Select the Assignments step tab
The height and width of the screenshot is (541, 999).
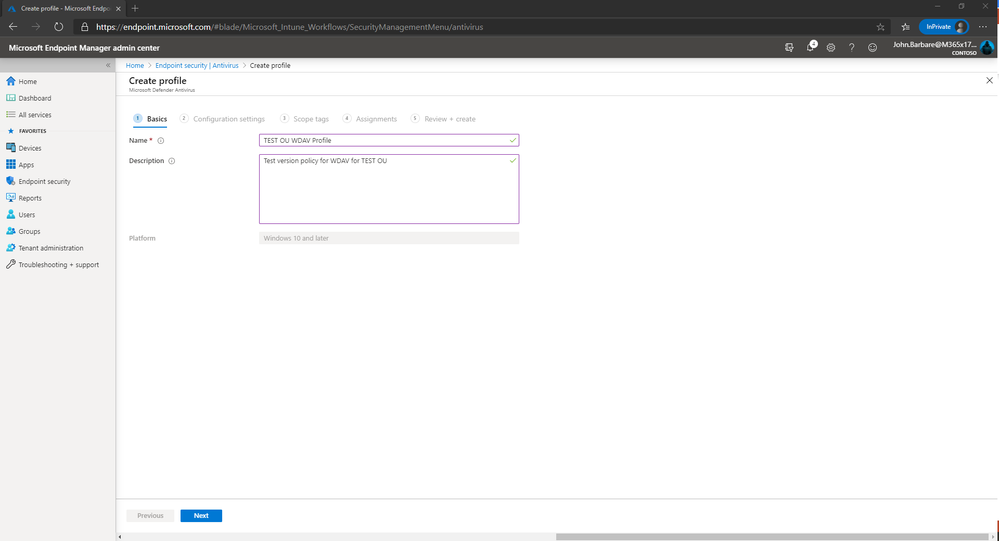370,119
